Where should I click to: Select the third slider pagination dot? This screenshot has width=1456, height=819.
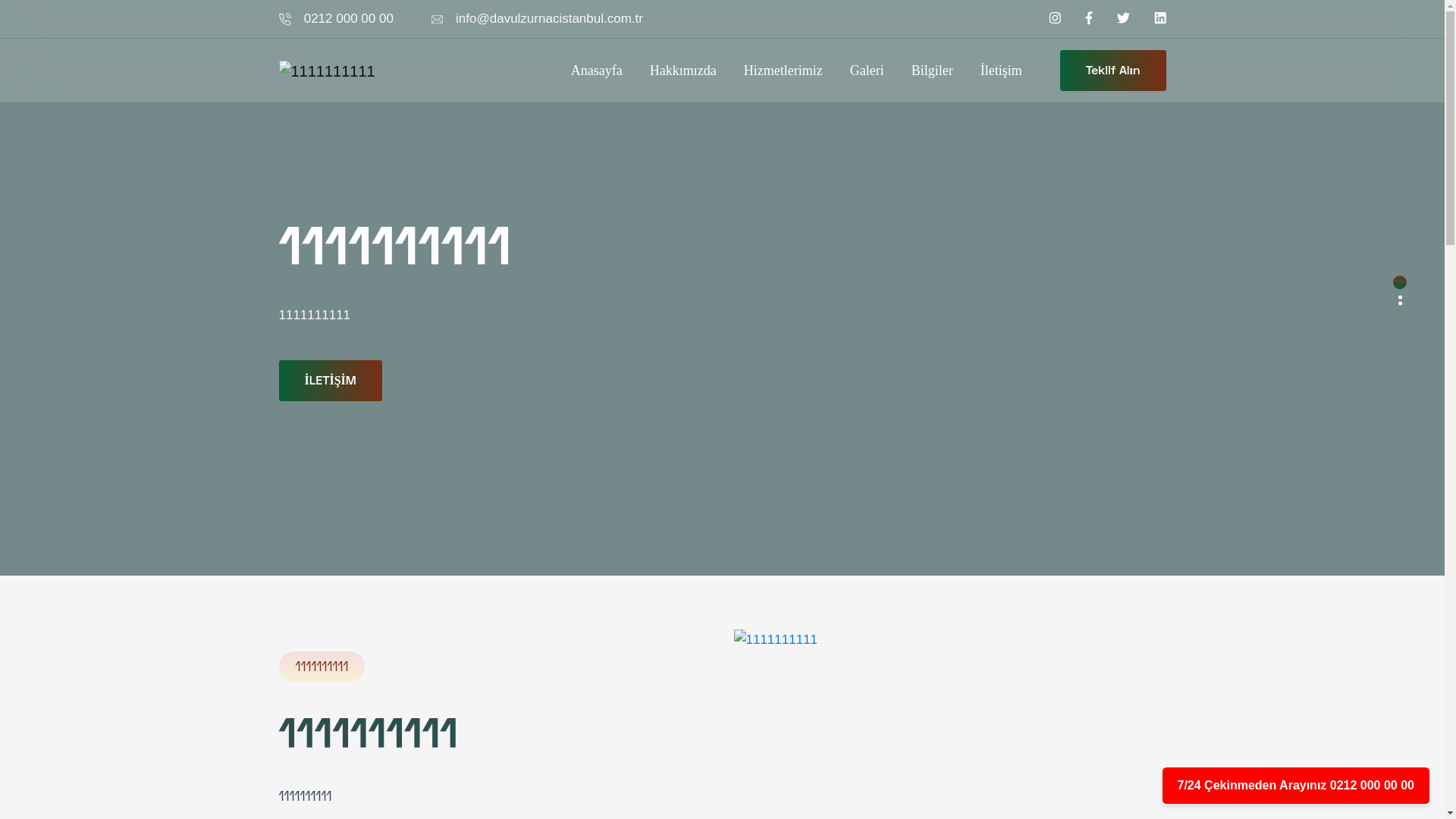pos(1400,303)
